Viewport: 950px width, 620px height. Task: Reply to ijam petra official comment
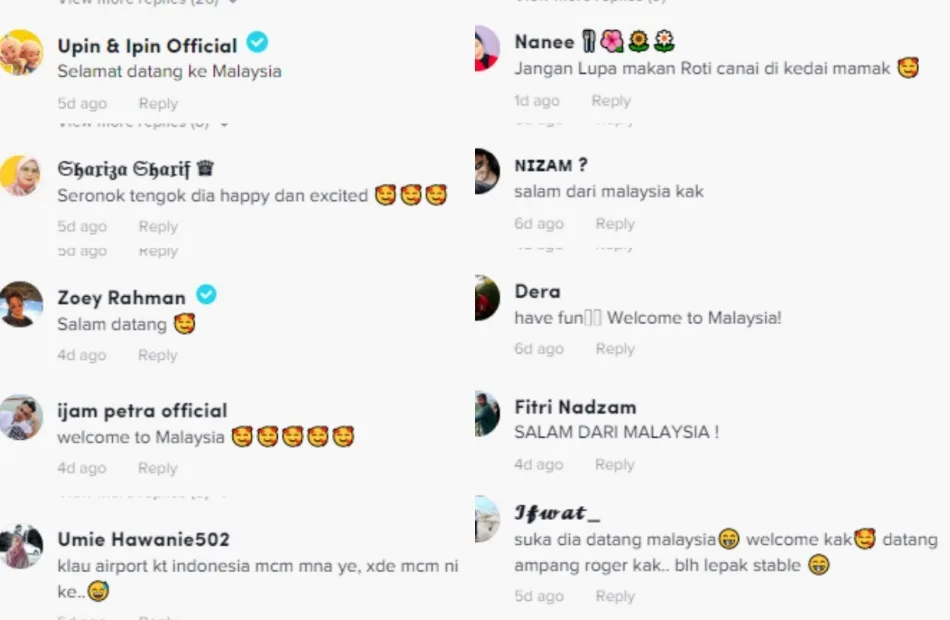tap(158, 468)
